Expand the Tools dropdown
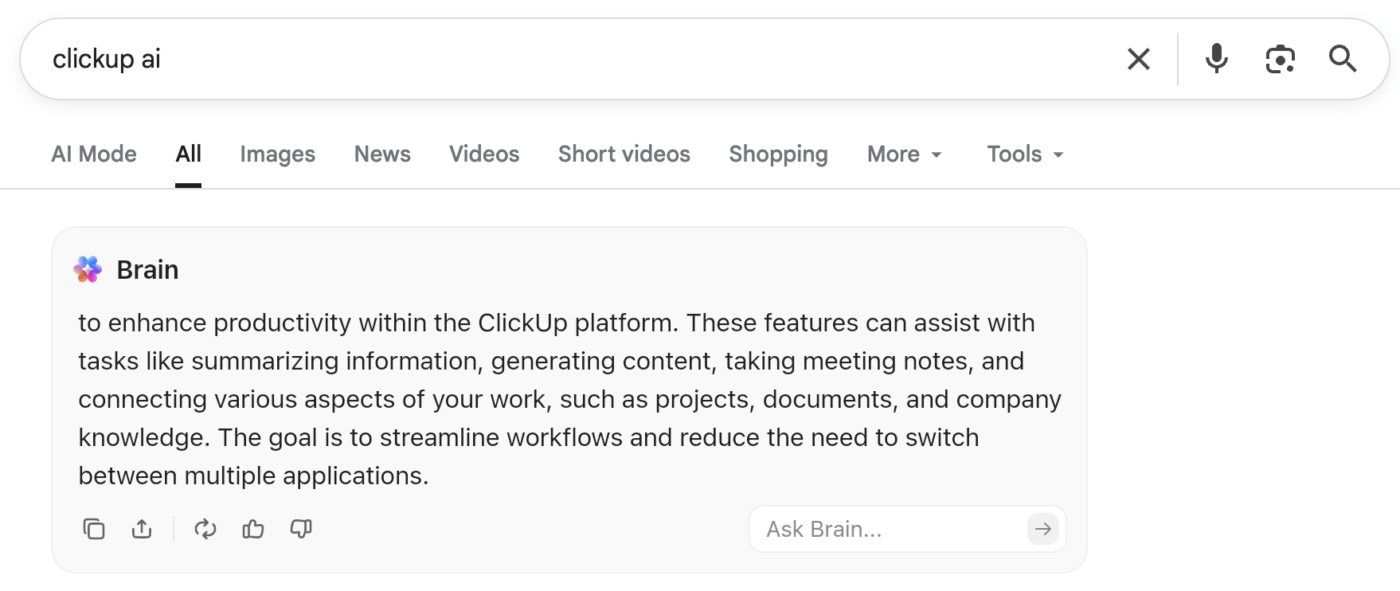This screenshot has width=1400, height=591. (1023, 154)
